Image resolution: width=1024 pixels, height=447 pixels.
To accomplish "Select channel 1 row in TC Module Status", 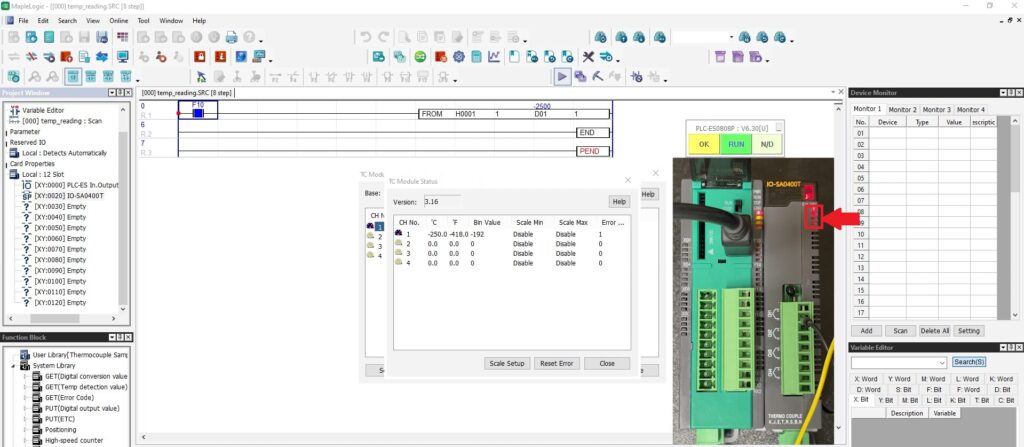I will click(511, 234).
